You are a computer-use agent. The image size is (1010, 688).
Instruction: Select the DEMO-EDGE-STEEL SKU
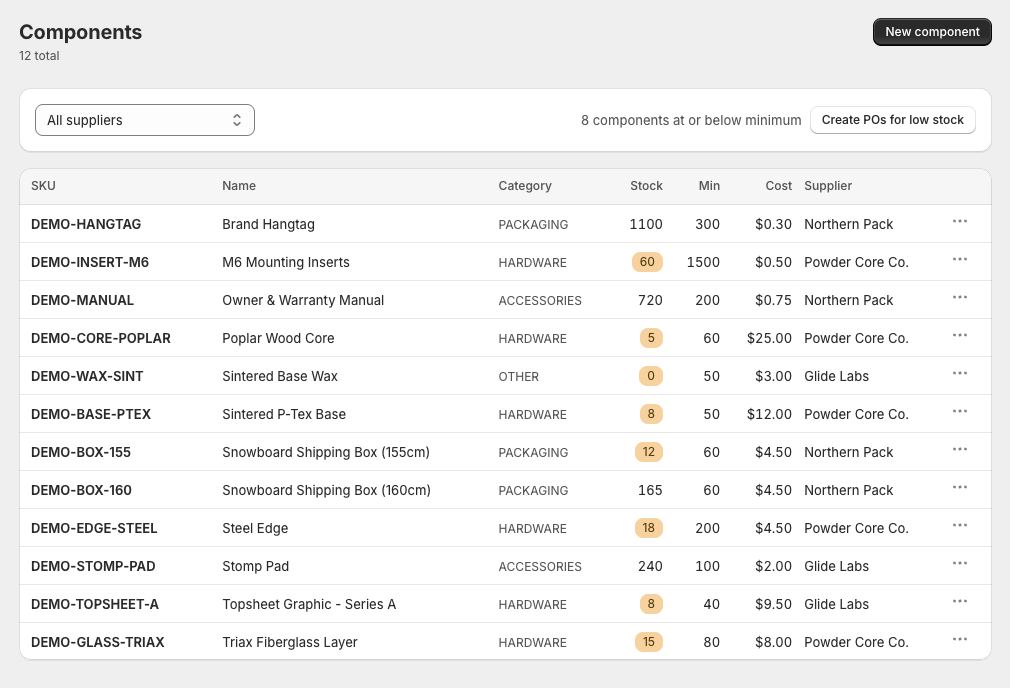94,528
